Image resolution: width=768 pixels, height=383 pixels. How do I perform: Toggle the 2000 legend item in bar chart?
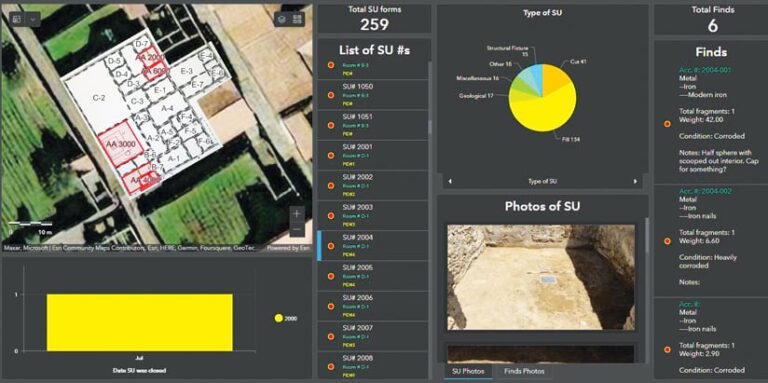pos(286,318)
